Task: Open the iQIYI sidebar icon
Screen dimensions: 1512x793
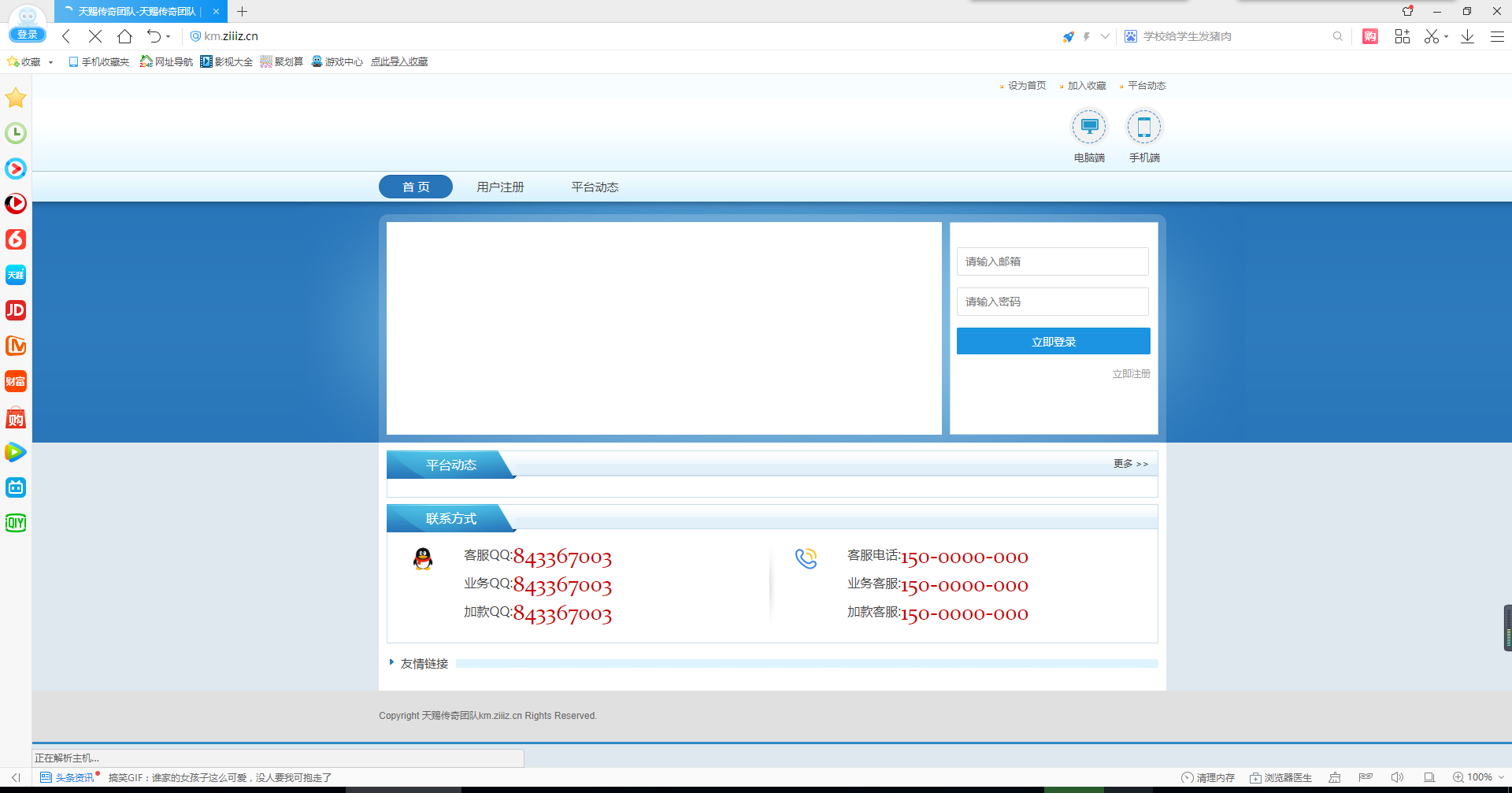Action: click(16, 522)
